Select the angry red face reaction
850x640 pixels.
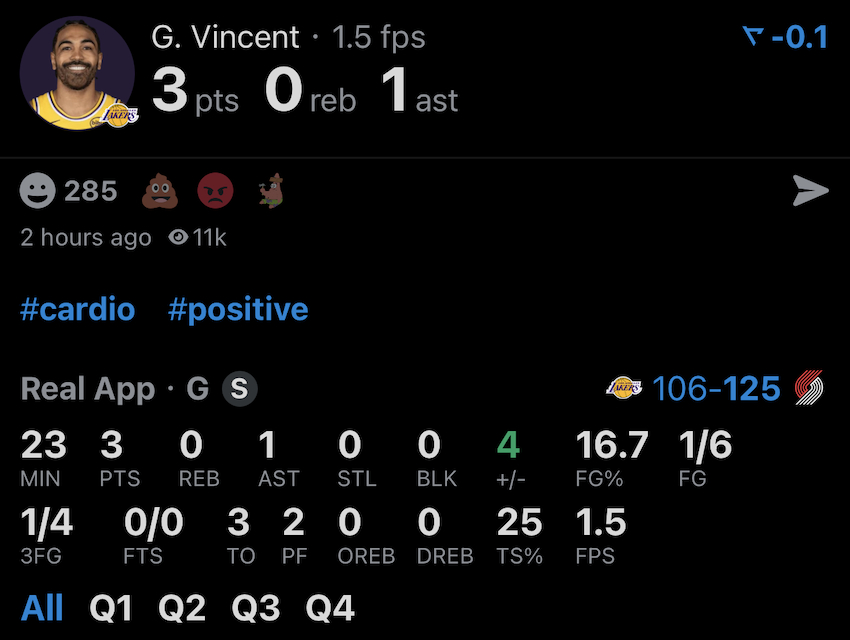click(215, 190)
